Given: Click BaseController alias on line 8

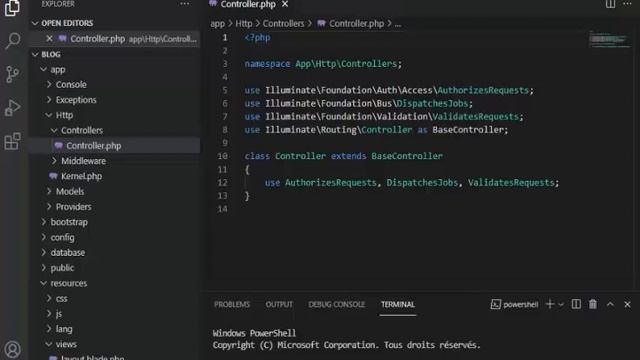Looking at the screenshot, I should (x=469, y=130).
